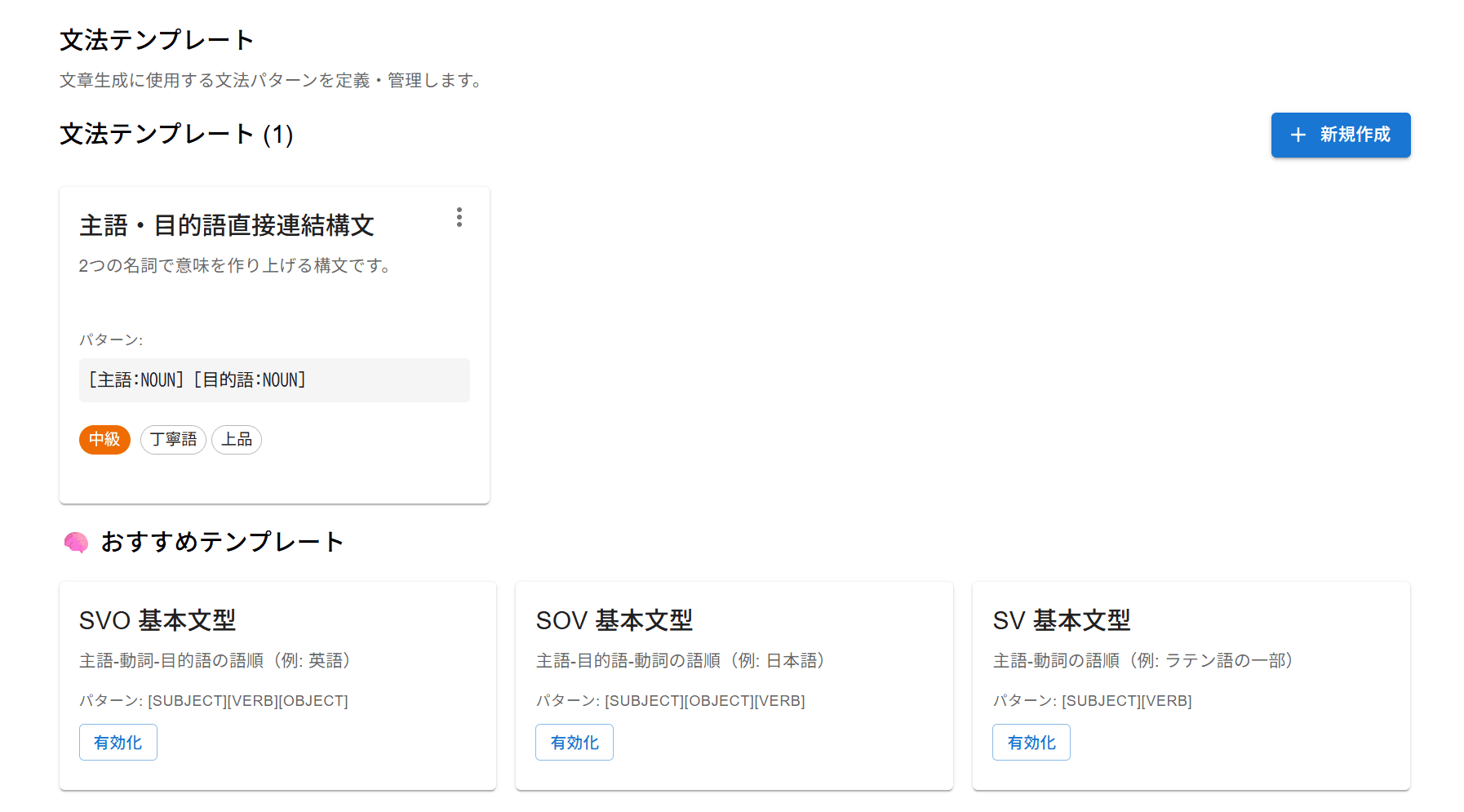
Task: Click the SVO pattern text [SUBJECT][VERB][OBJECT]
Action: 247,701
